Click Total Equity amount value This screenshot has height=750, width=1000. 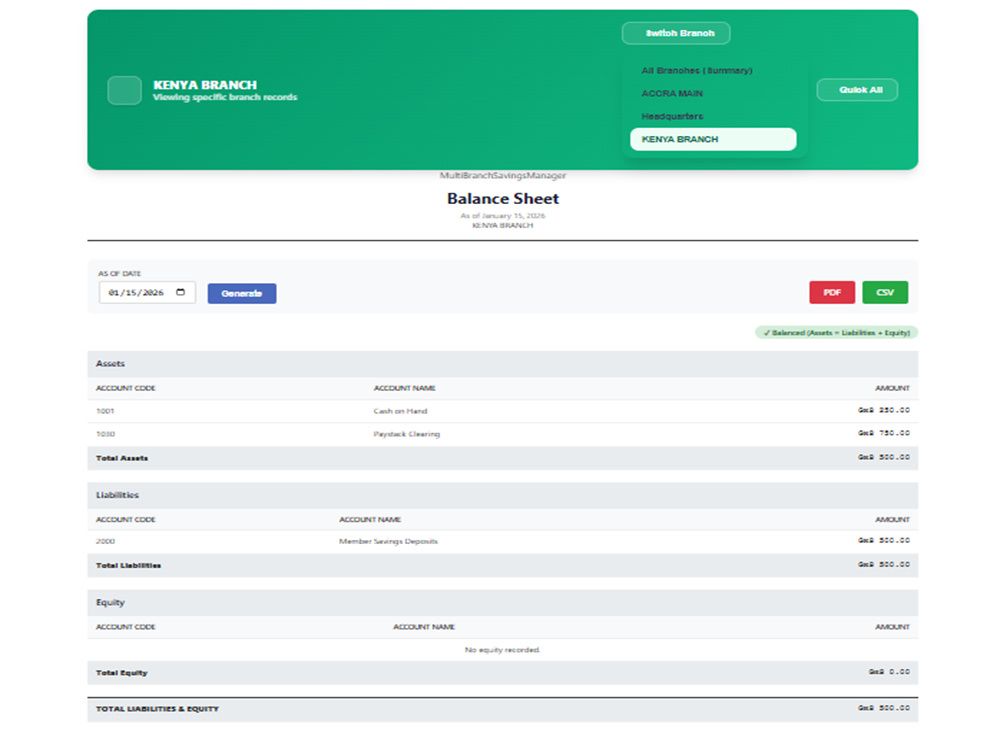(889, 672)
